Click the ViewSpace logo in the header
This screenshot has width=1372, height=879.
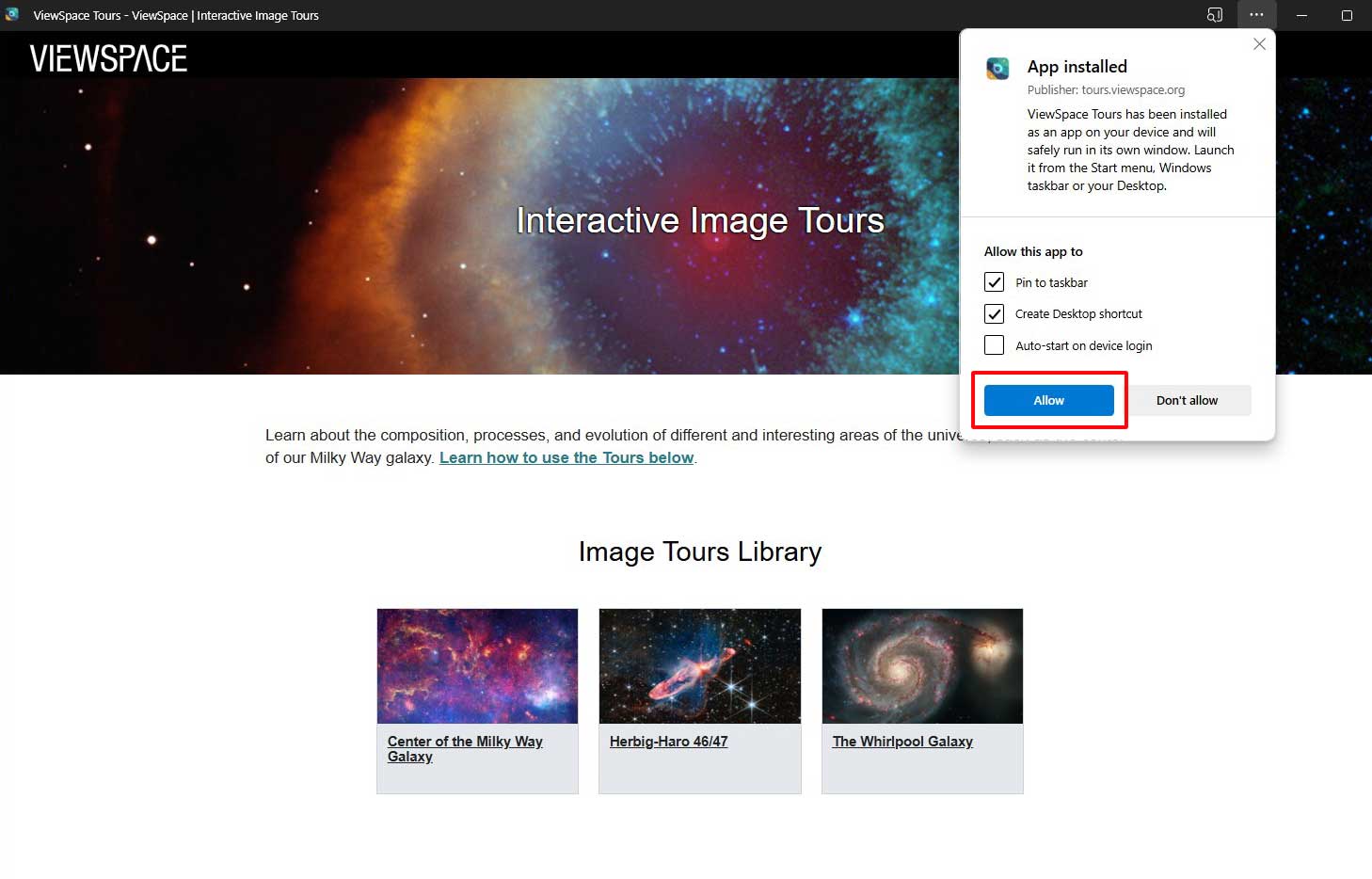(108, 58)
